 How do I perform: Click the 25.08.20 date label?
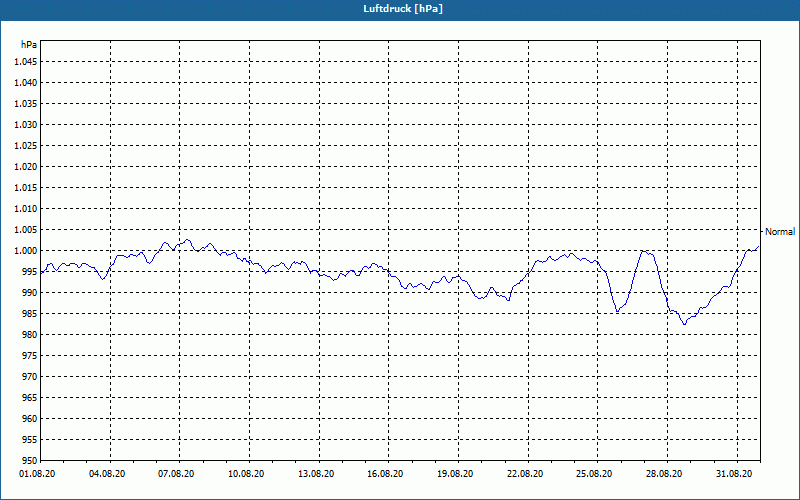pos(594,474)
